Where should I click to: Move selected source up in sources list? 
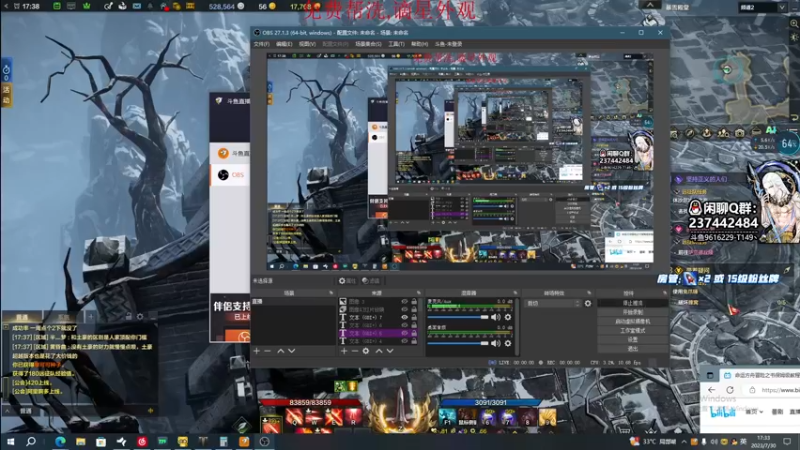point(379,351)
